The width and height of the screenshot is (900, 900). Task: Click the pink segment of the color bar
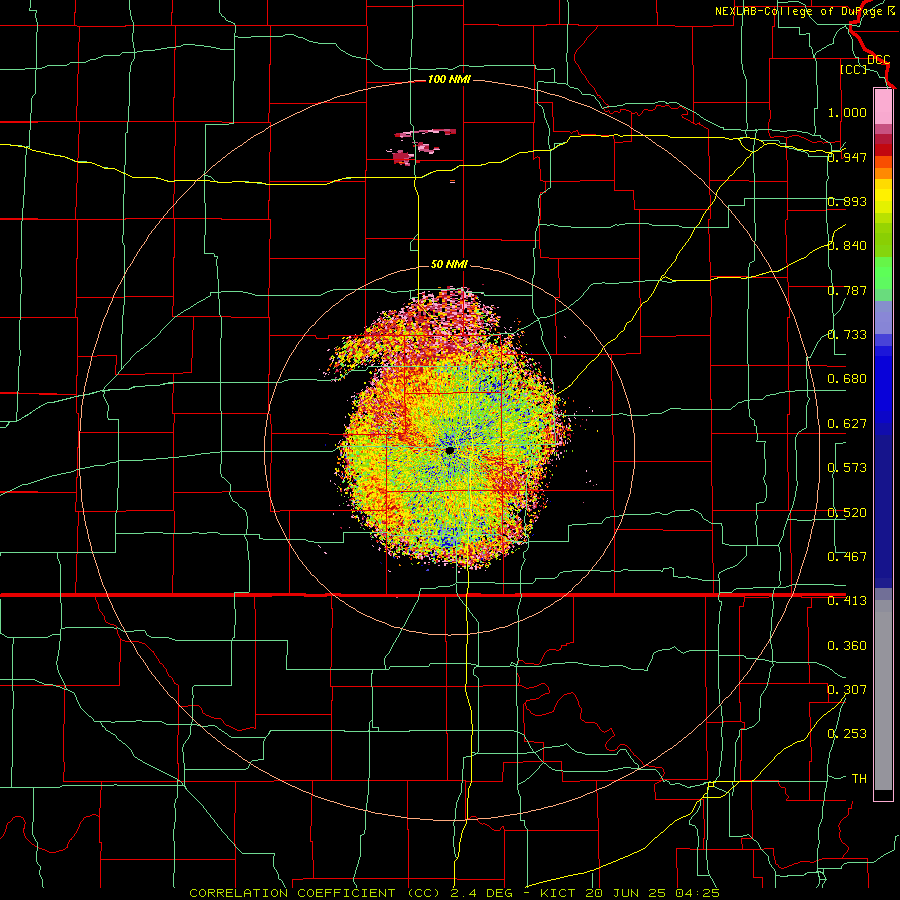(883, 107)
